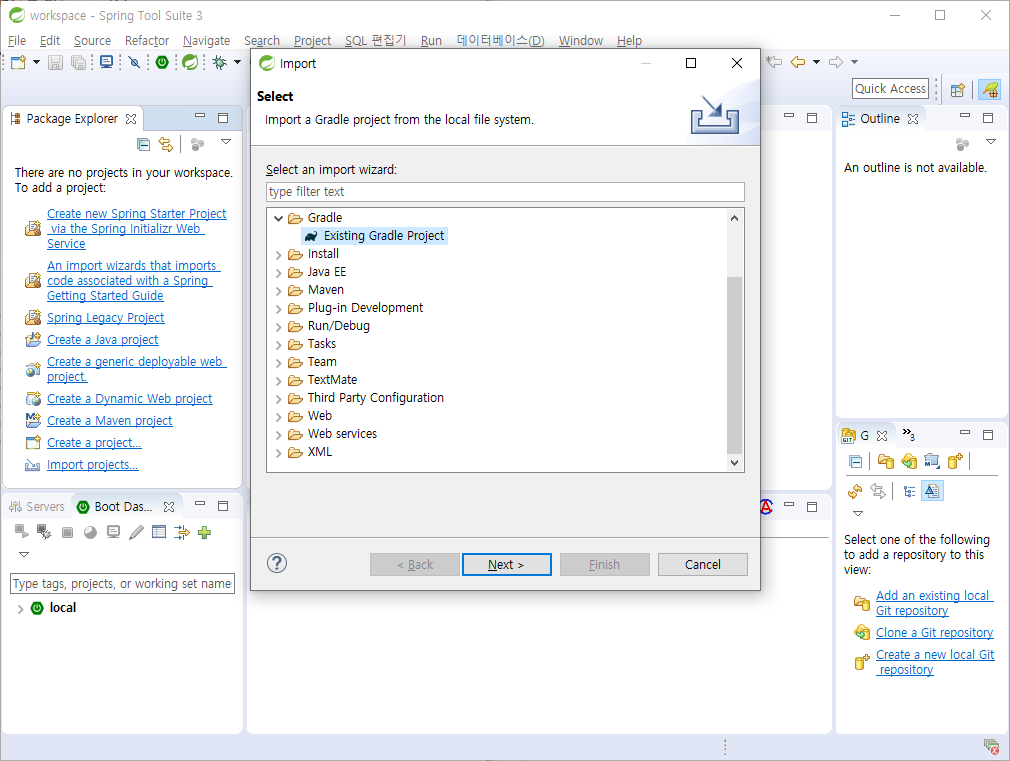Viewport: 1010px width, 761px height.
Task: Click Create a Maven project link
Action: (x=110, y=421)
